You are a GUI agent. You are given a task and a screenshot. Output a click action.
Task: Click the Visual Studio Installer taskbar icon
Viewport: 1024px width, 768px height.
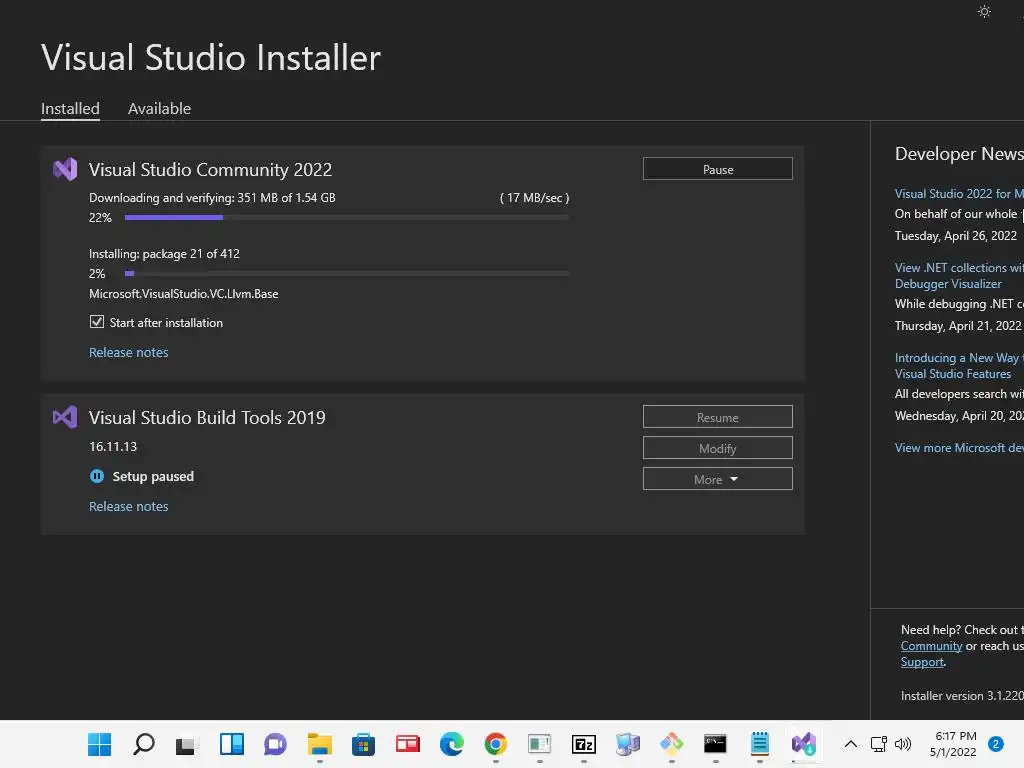(804, 744)
